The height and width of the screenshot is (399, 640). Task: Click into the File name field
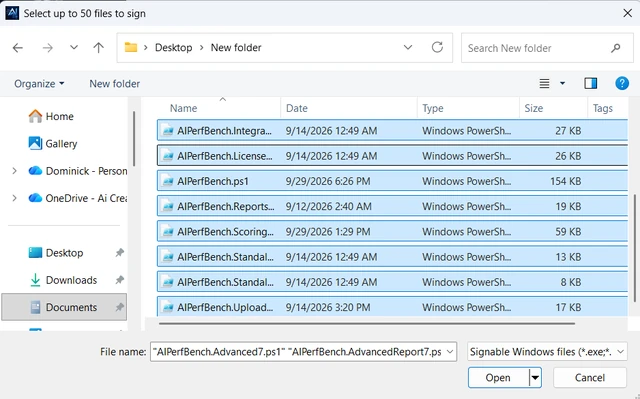(x=298, y=352)
